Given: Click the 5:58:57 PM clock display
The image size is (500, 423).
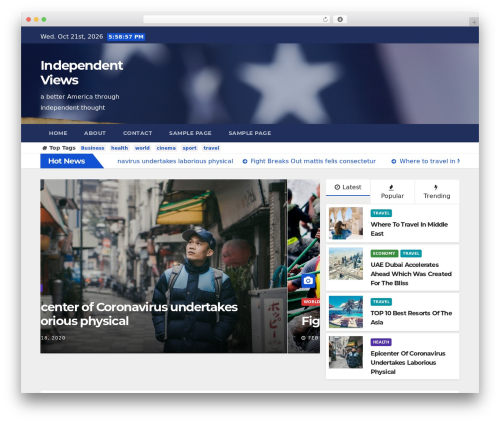Looking at the screenshot, I should tap(126, 37).
